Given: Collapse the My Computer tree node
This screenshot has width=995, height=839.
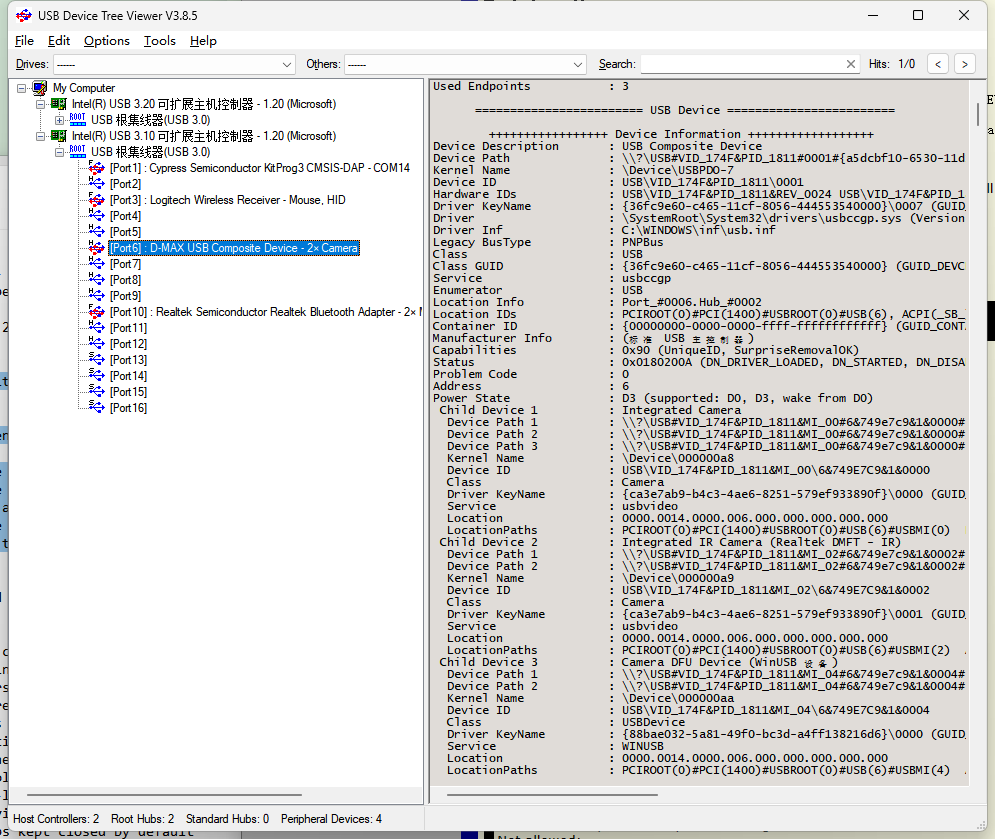Looking at the screenshot, I should pyautogui.click(x=22, y=88).
